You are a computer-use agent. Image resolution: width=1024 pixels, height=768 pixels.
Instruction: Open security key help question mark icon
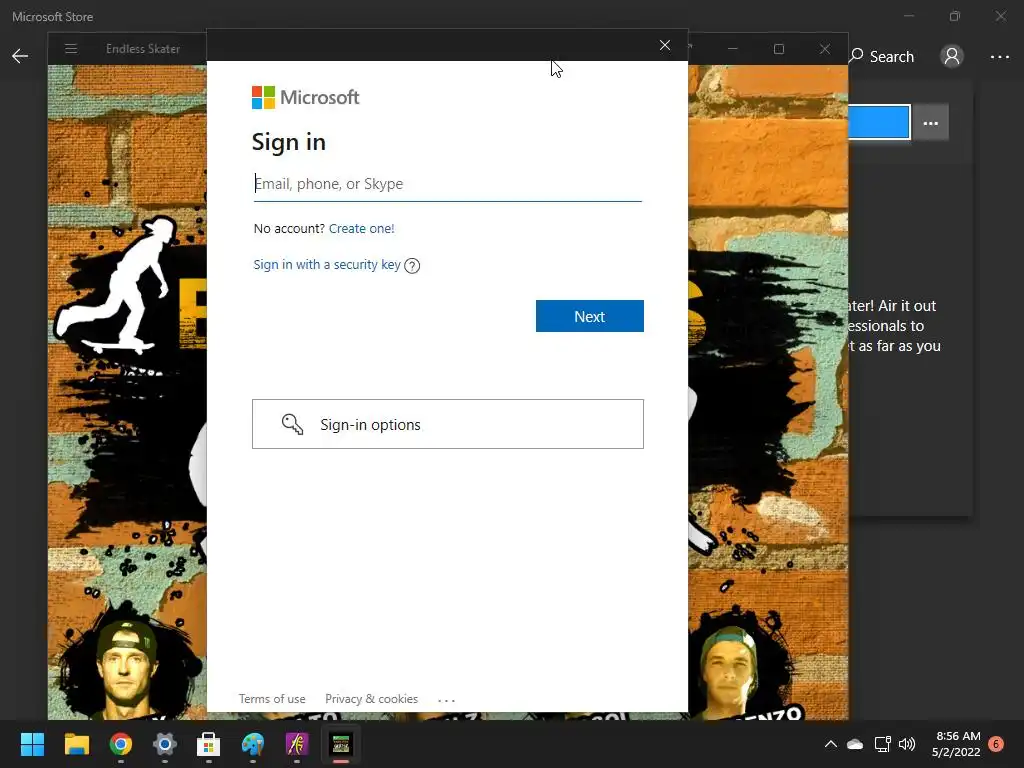(x=412, y=266)
